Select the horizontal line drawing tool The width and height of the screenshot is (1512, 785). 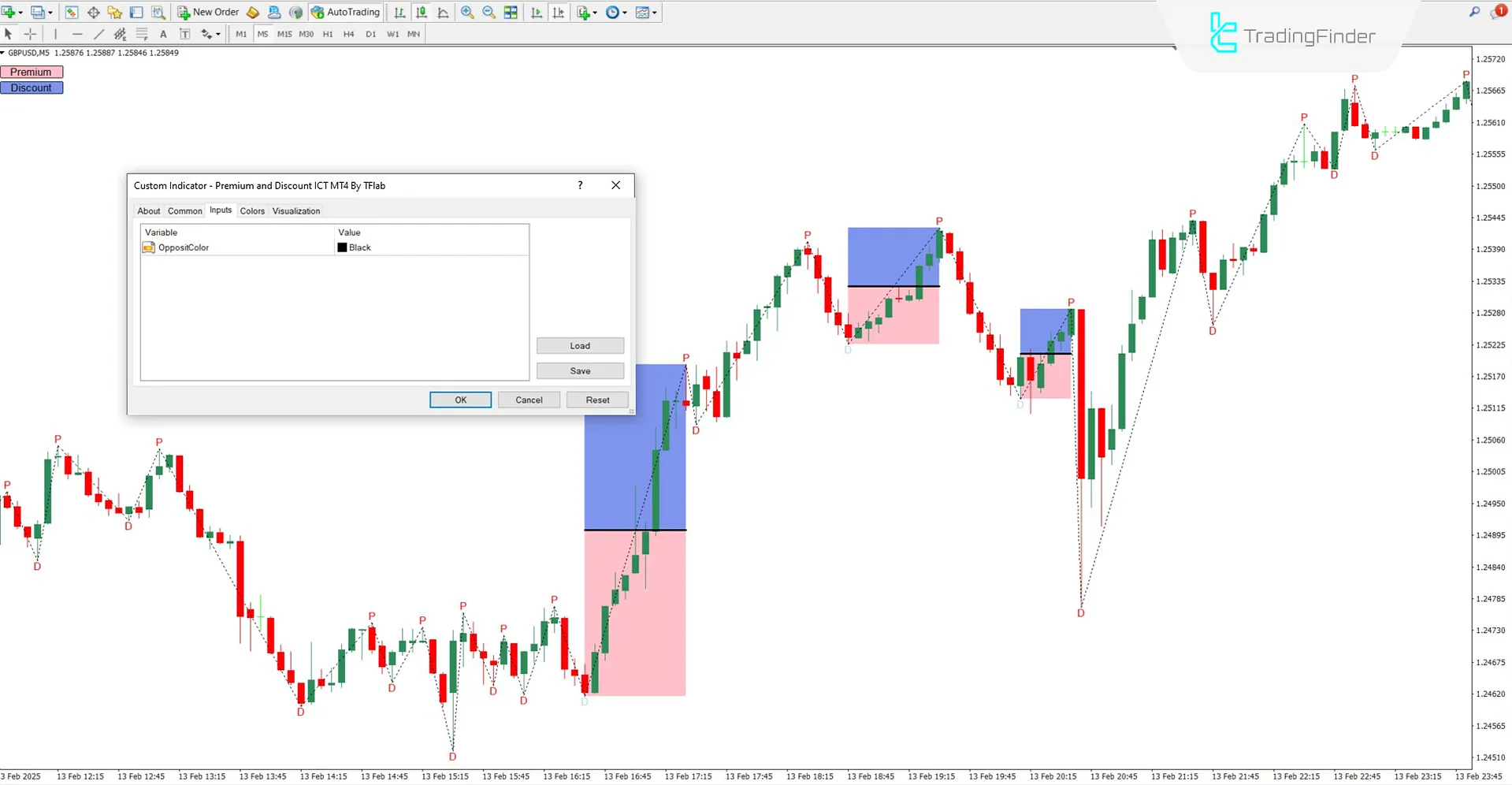(76, 34)
